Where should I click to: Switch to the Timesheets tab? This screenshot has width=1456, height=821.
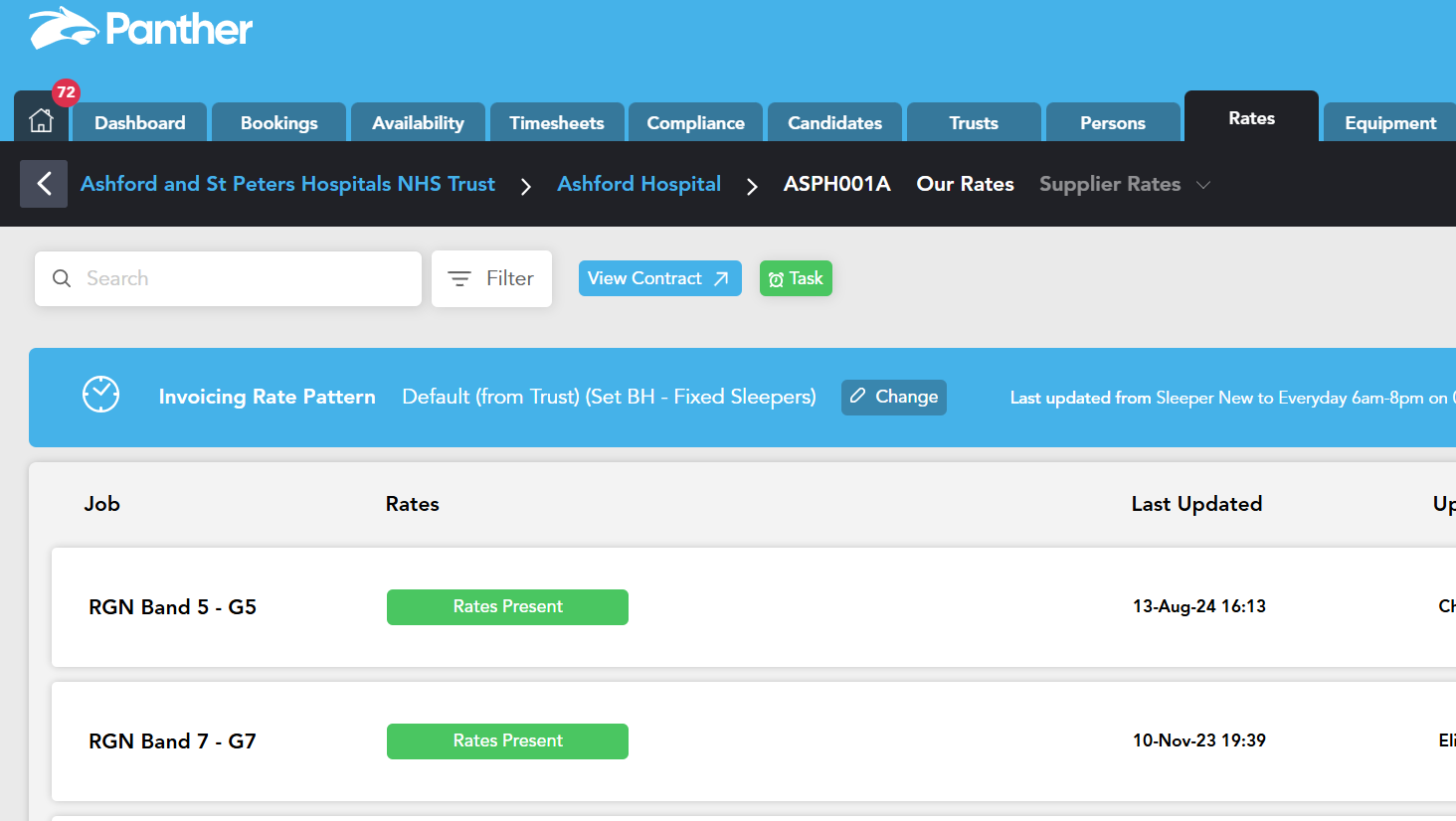[557, 123]
